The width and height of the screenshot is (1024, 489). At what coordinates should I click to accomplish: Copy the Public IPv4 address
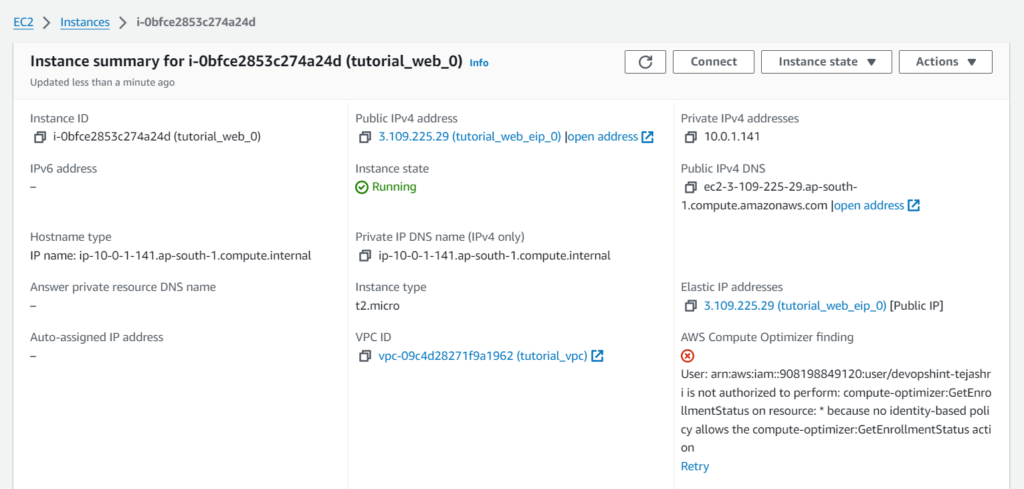tap(365, 137)
